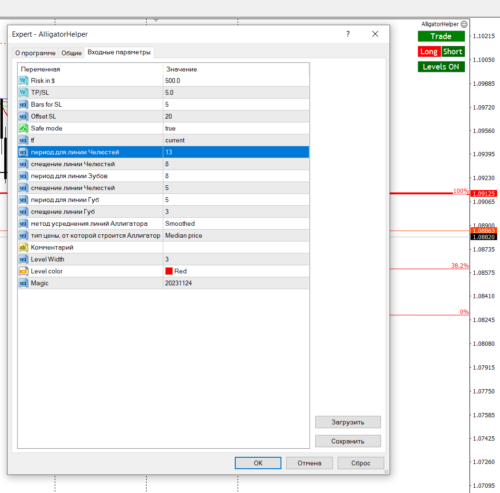This screenshot has width=500, height=493.
Task: Open the Smoothed averaging method dropdown
Action: (236, 224)
